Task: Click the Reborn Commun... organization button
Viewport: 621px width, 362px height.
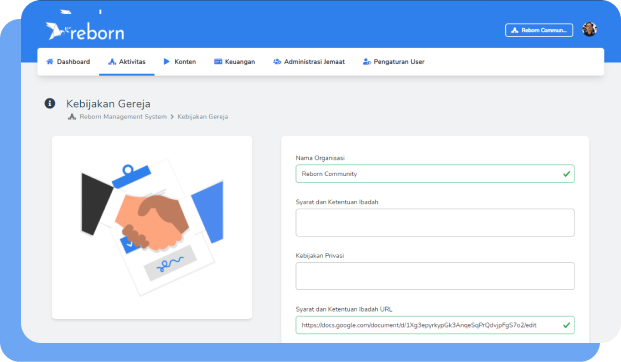Action: (539, 30)
